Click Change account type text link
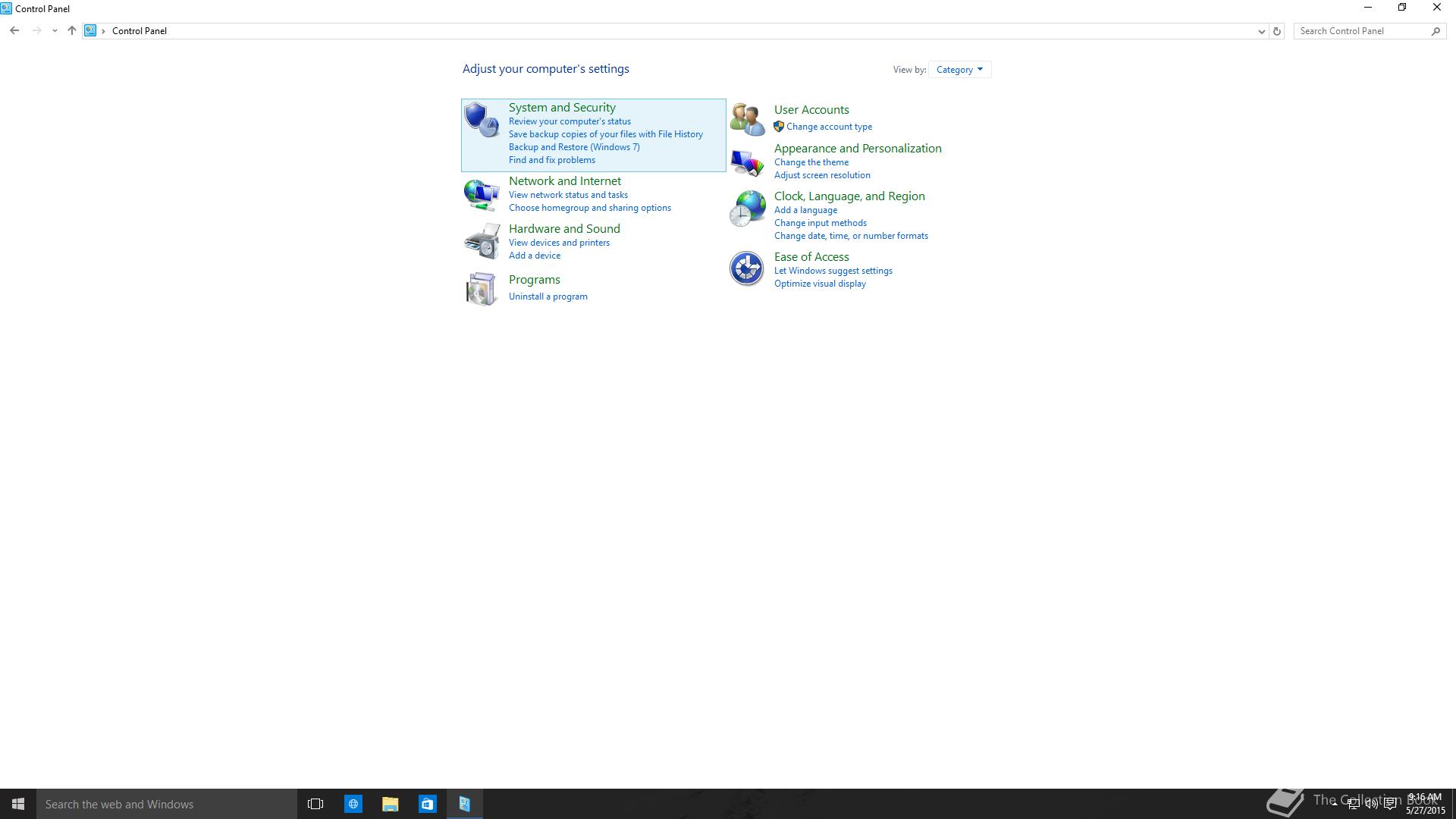This screenshot has height=819, width=1456. coord(829,127)
